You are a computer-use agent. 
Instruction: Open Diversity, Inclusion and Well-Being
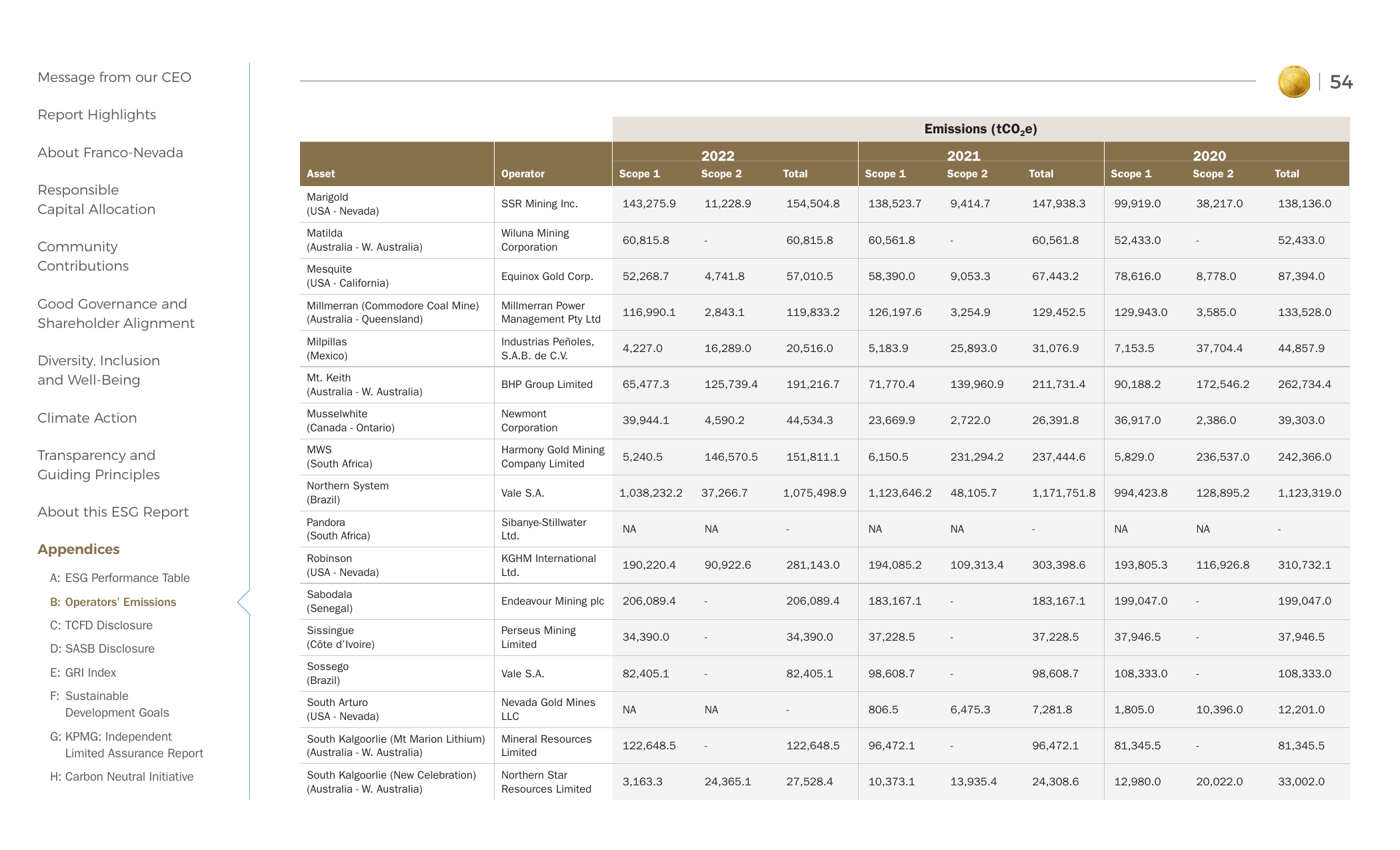point(99,370)
